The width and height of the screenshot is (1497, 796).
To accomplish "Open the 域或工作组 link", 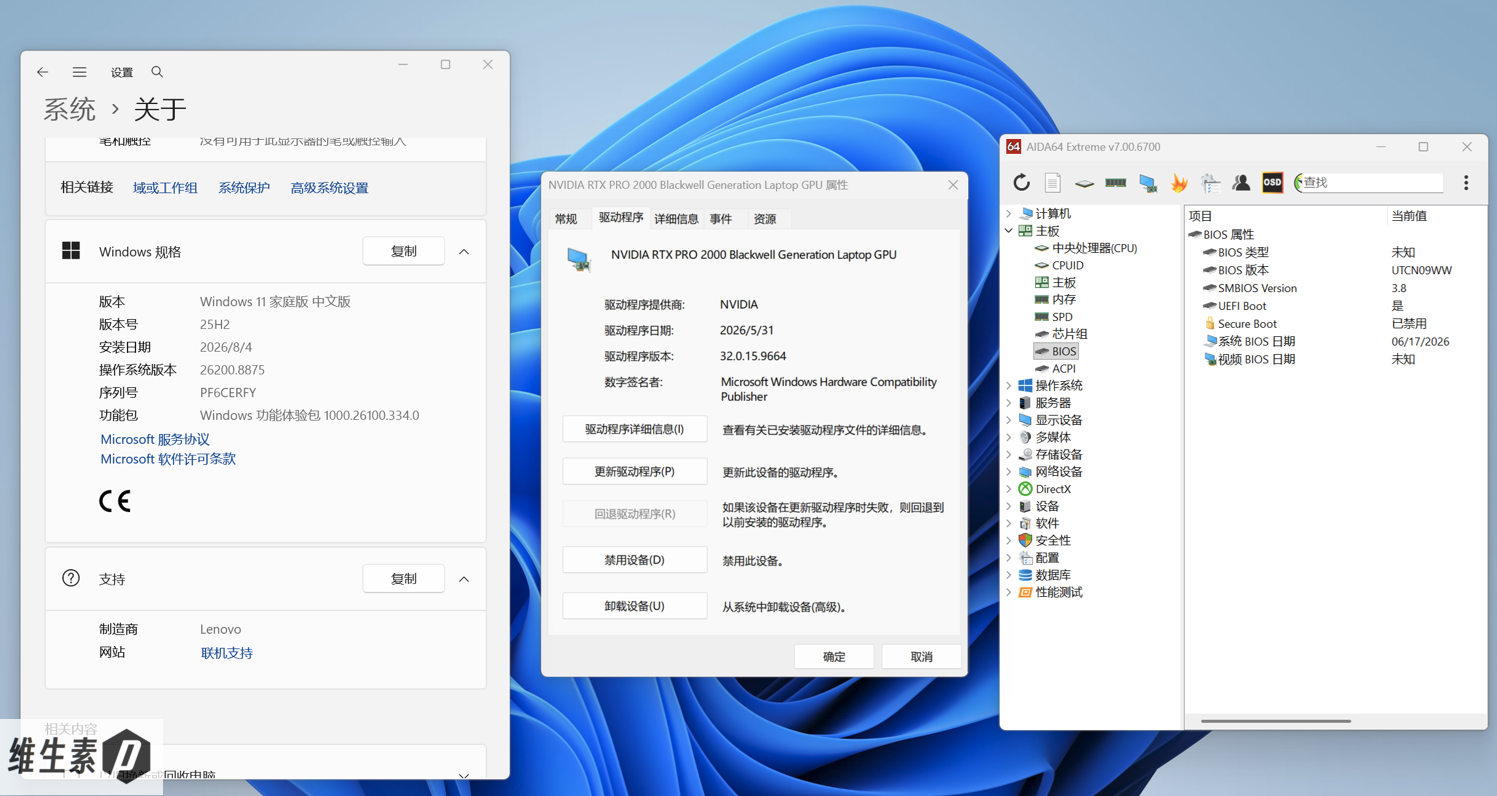I will click(x=165, y=188).
